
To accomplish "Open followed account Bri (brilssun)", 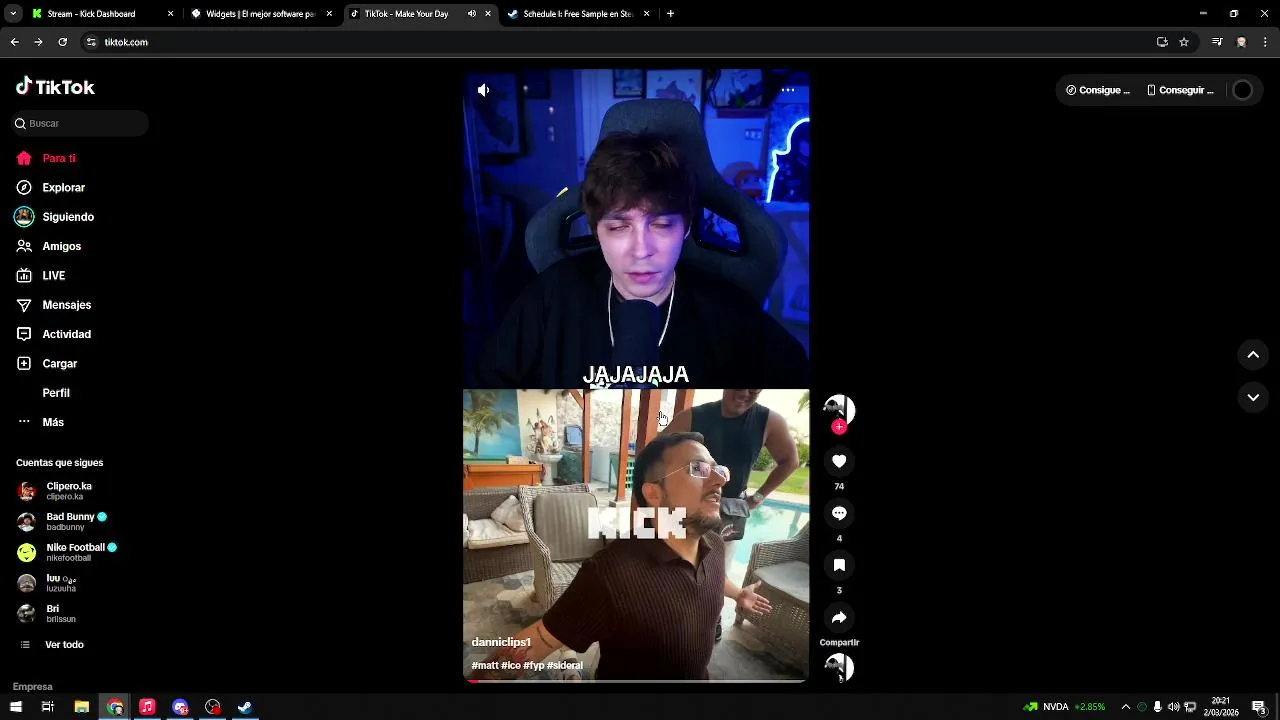I will pos(46,613).
